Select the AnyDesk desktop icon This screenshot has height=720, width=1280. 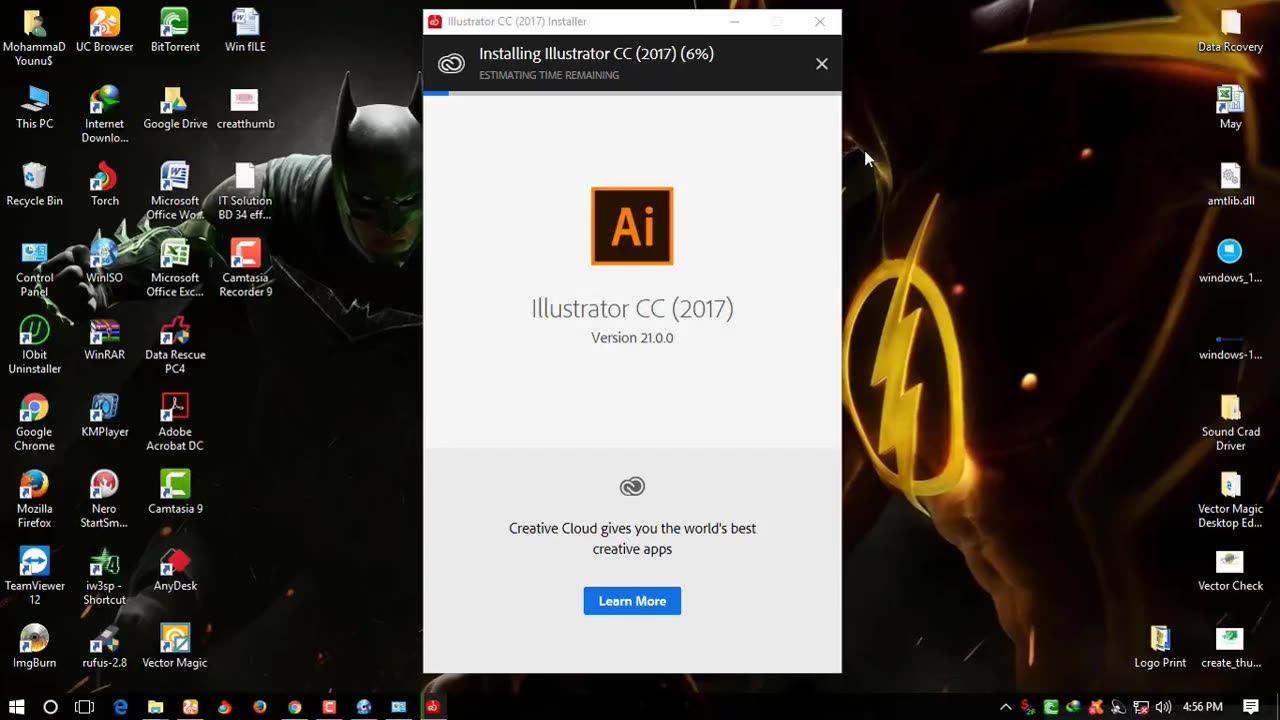175,570
